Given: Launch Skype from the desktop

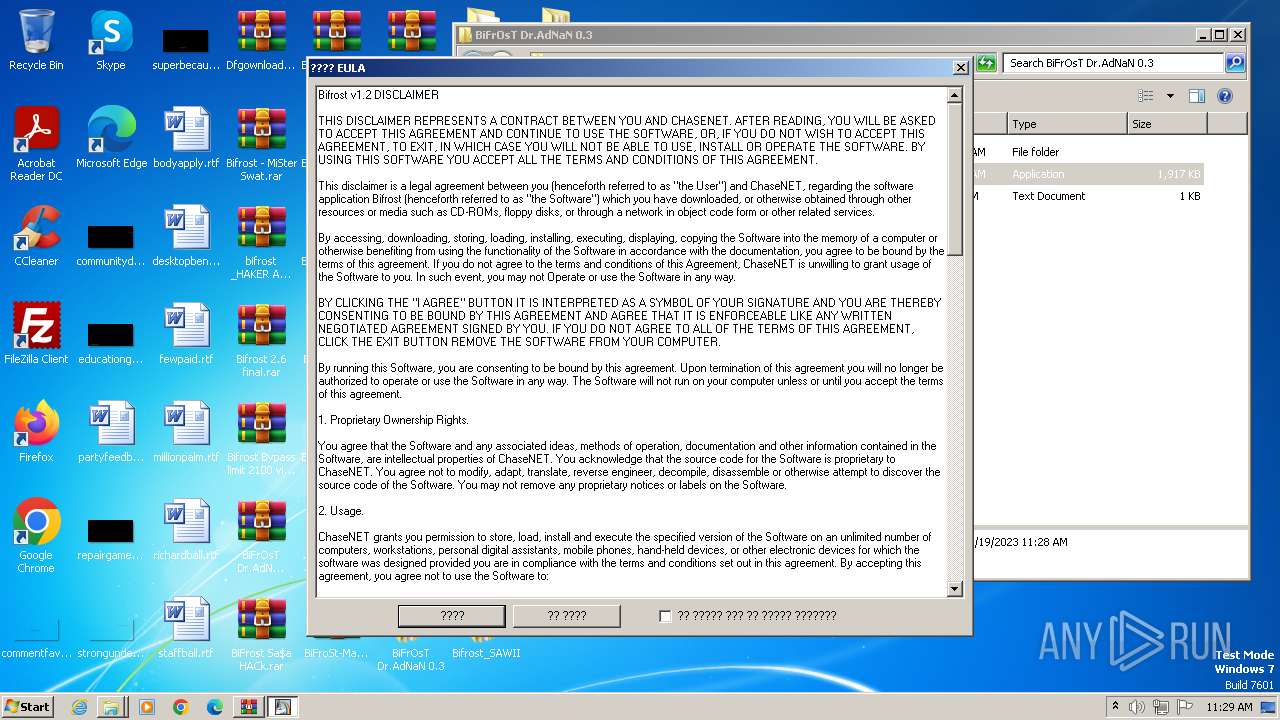Looking at the screenshot, I should coord(111,40).
